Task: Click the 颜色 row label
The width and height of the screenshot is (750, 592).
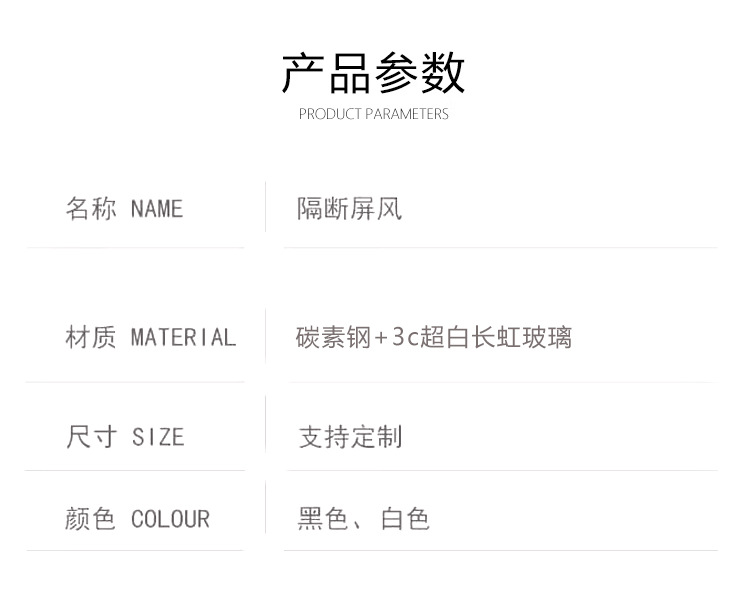Action: pyautogui.click(x=91, y=519)
